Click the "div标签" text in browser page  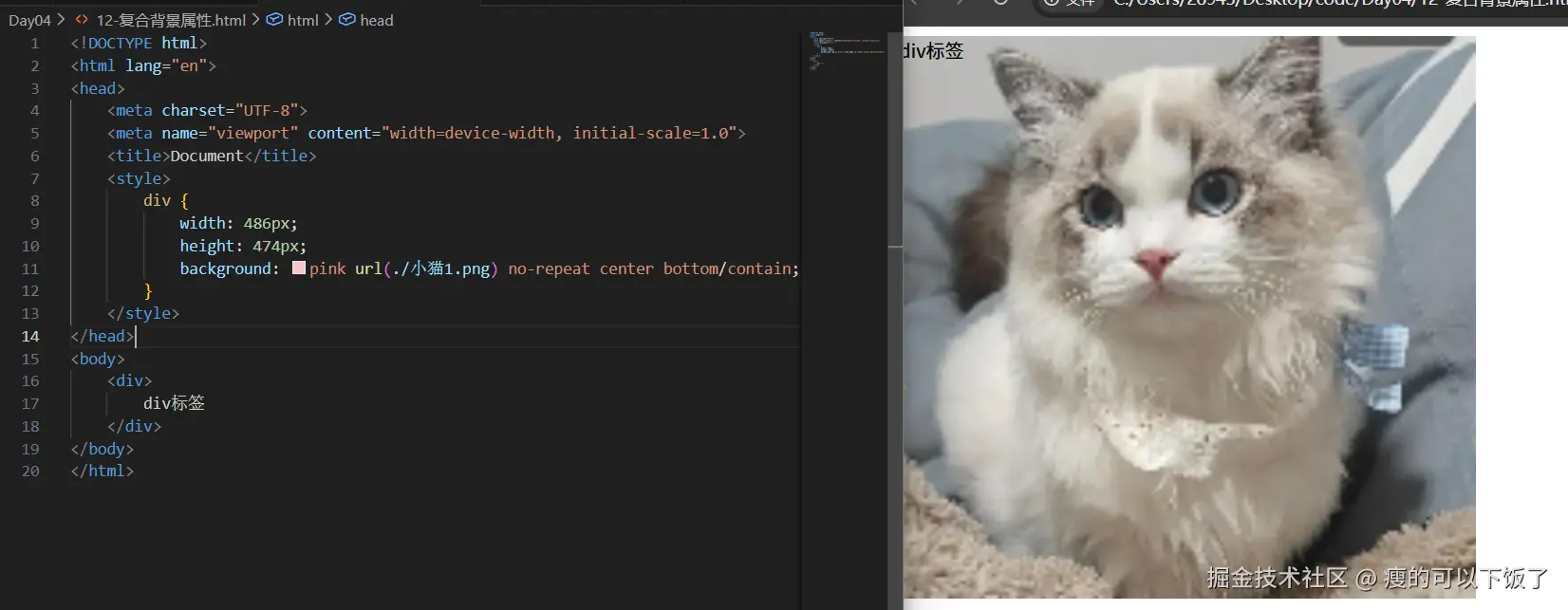(933, 51)
